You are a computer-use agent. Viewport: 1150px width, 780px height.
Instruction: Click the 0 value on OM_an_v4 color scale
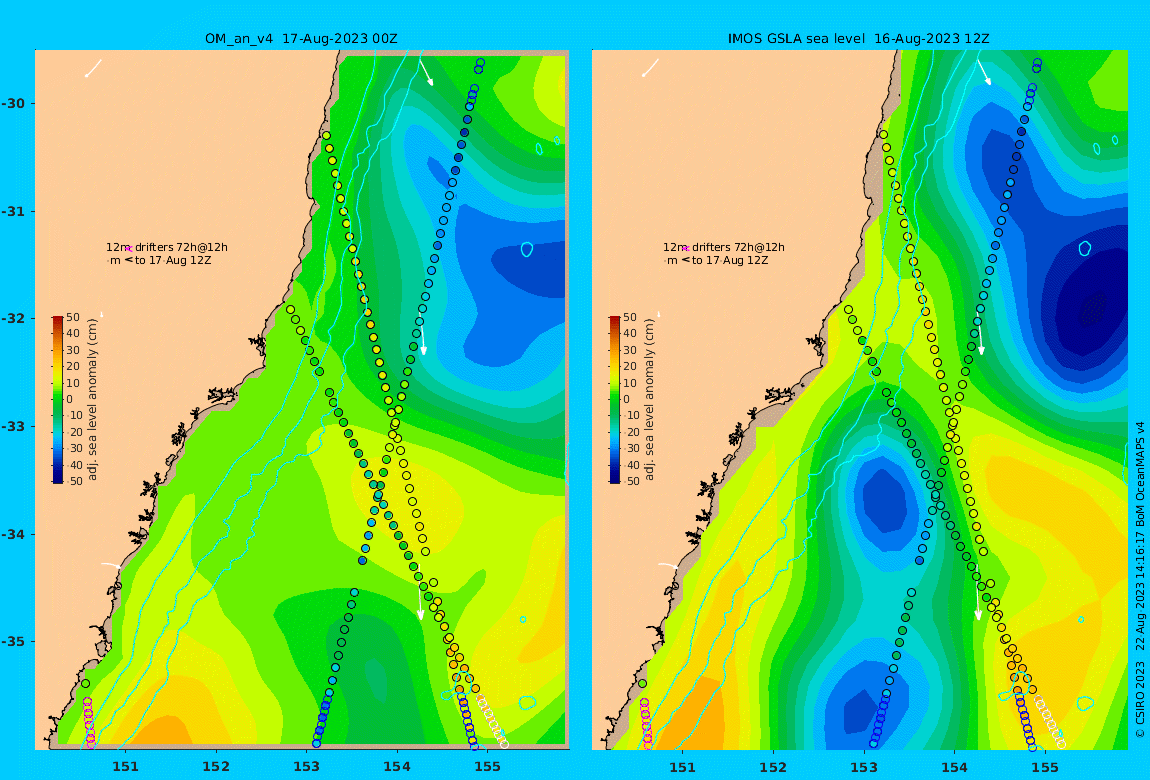[x=70, y=400]
